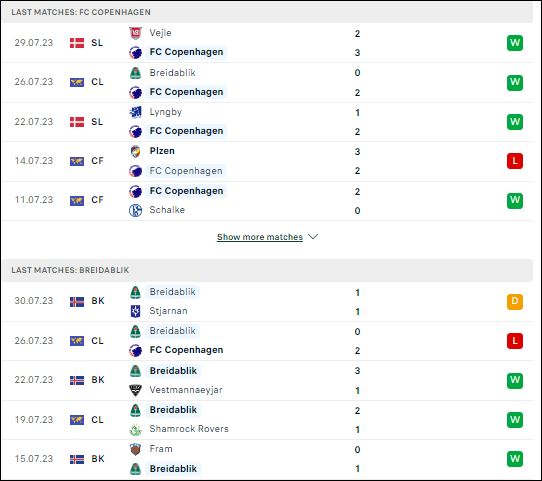This screenshot has width=542, height=481.
Task: Click the Last Matches: Breidablik section header
Action: (x=267, y=270)
